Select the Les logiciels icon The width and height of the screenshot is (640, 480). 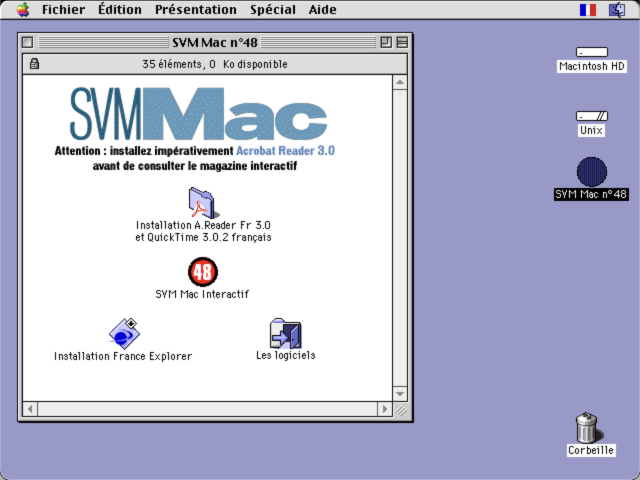click(x=285, y=333)
